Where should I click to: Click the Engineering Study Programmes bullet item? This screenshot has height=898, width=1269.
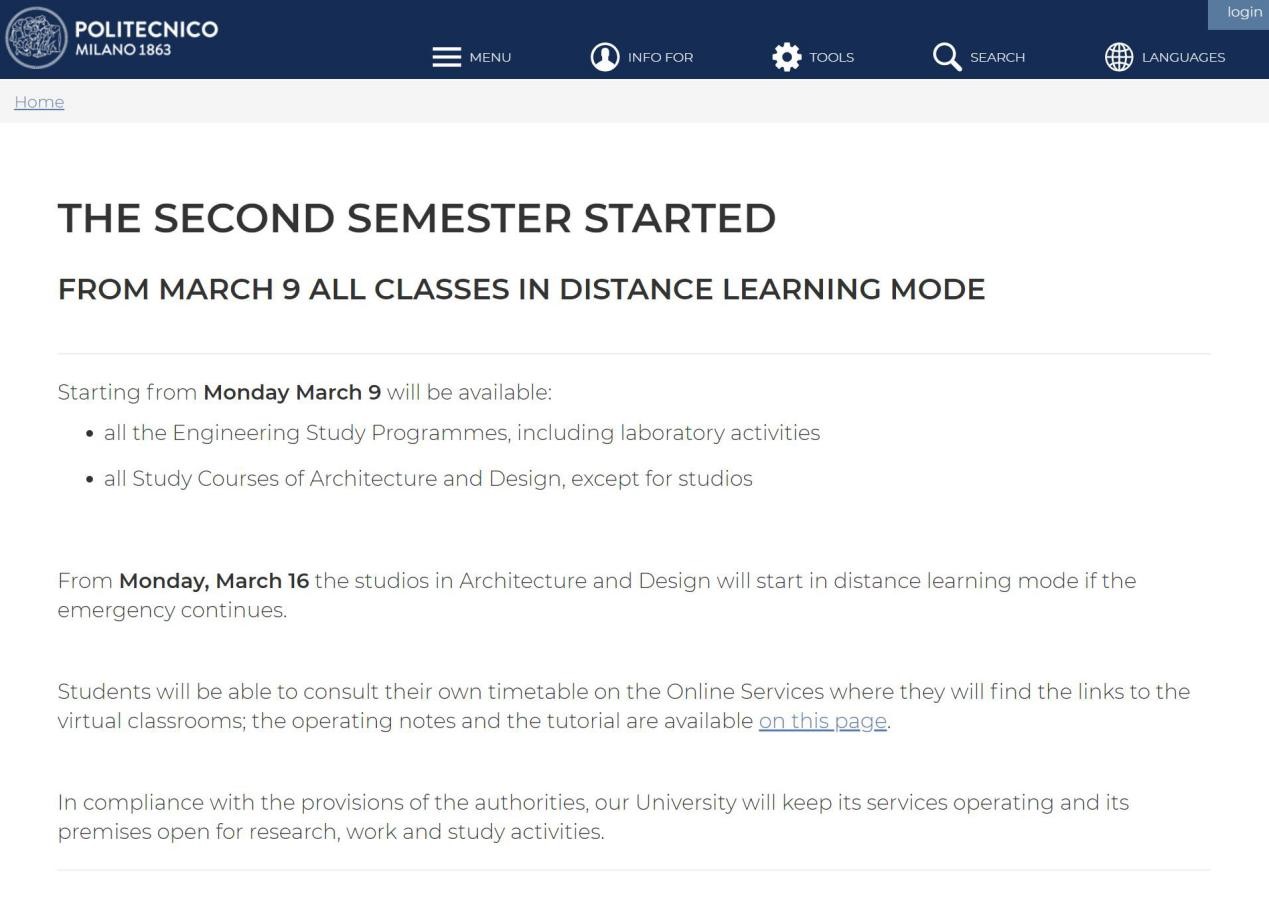tap(461, 433)
